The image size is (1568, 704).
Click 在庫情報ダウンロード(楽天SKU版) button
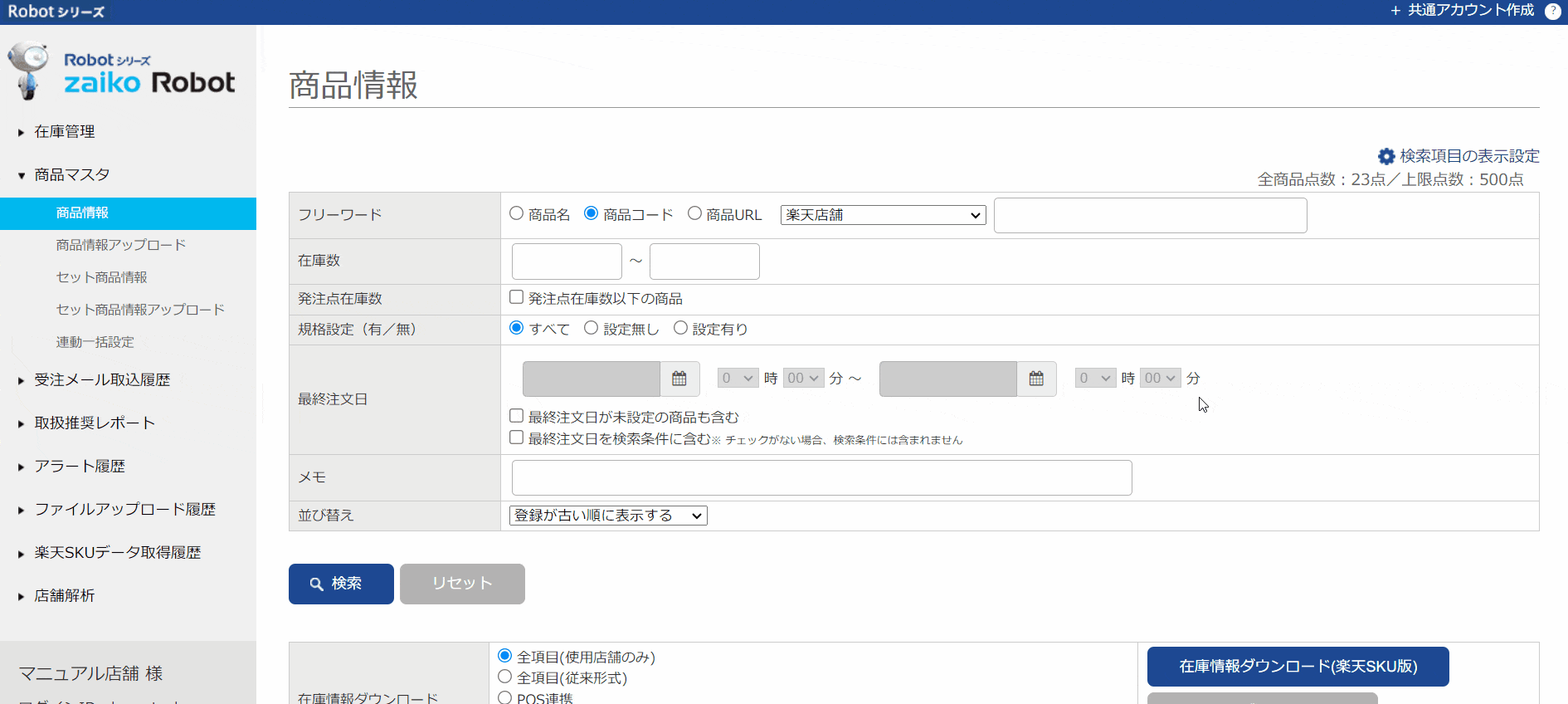pos(1298,667)
